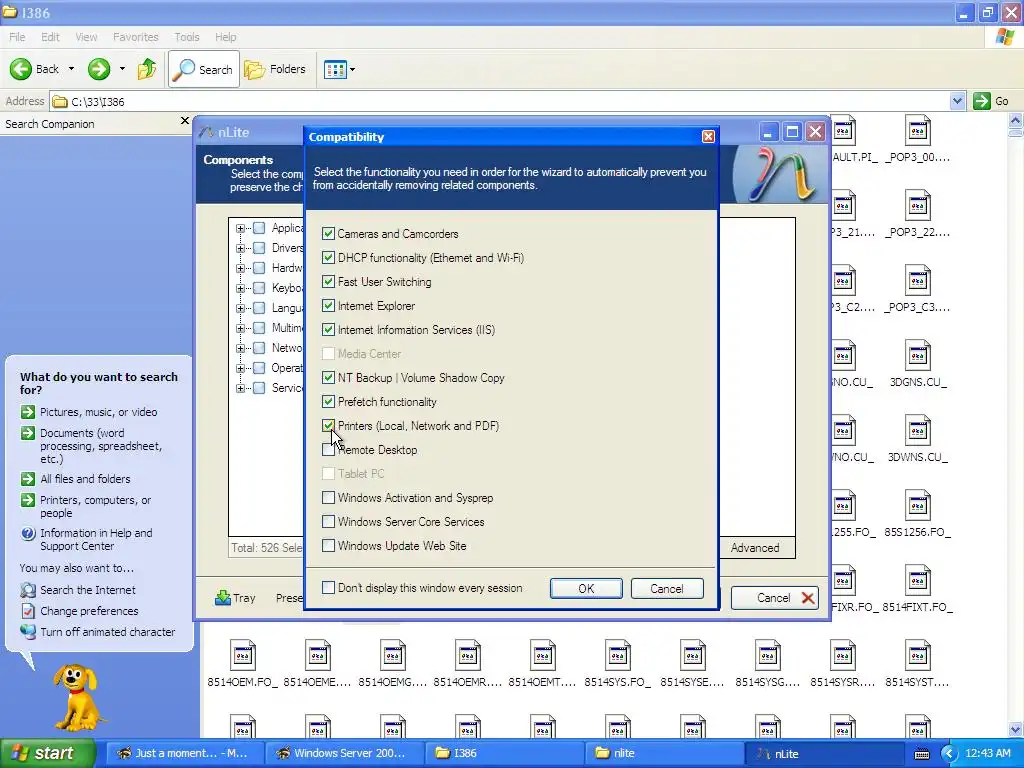The height and width of the screenshot is (768, 1024).
Task: Click the nLite Cancel button with red X
Action: [775, 598]
